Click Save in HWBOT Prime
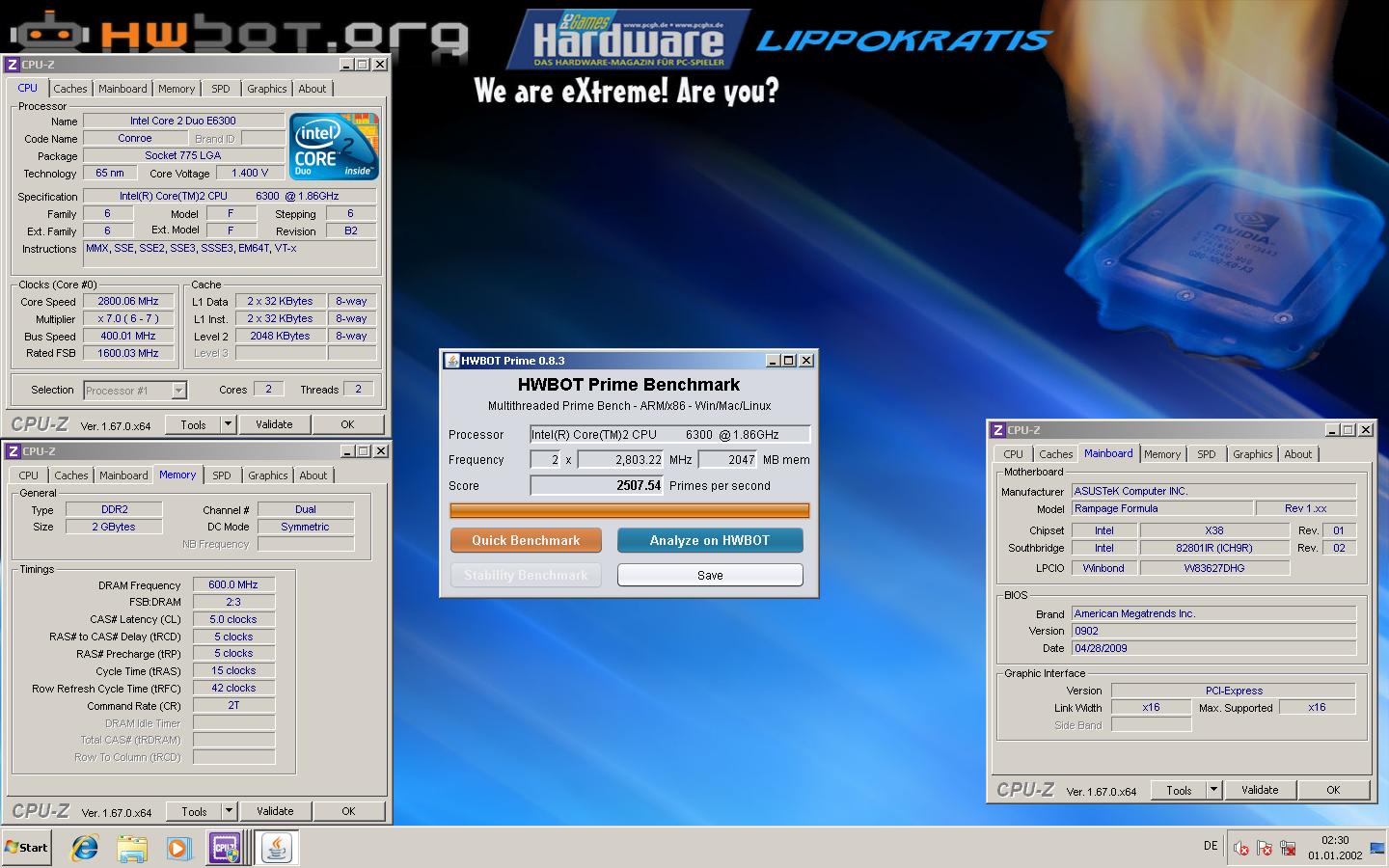The width and height of the screenshot is (1389, 868). [x=710, y=575]
